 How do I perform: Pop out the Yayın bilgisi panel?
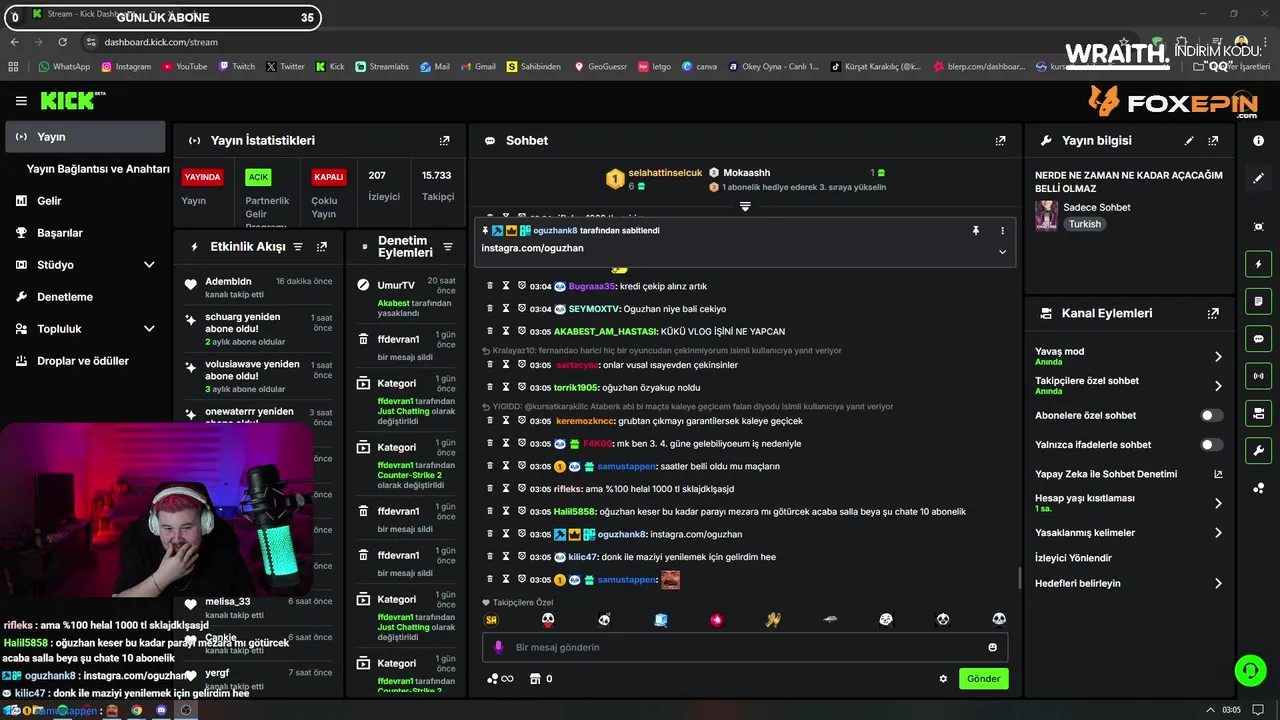click(x=1213, y=141)
